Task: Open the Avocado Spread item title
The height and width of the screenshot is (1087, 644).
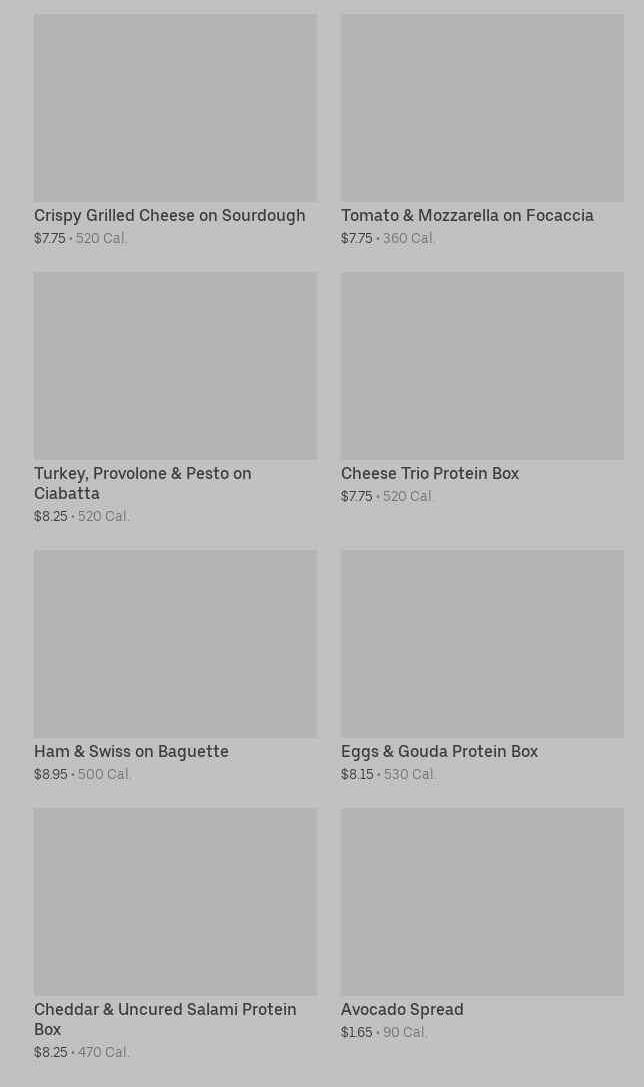Action: tap(402, 1010)
